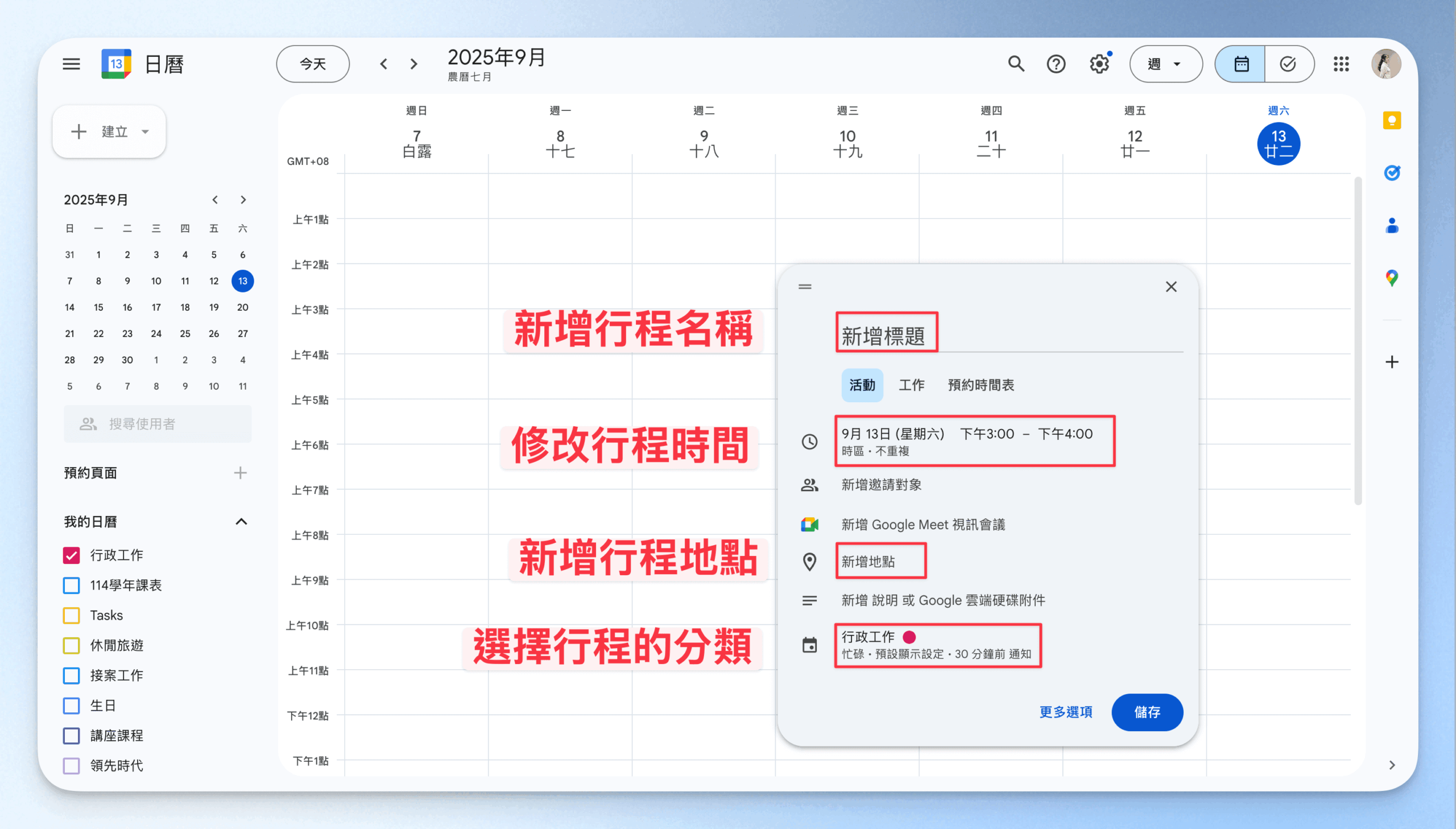
Task: Collapse the 我的日曆 section
Action: point(241,522)
